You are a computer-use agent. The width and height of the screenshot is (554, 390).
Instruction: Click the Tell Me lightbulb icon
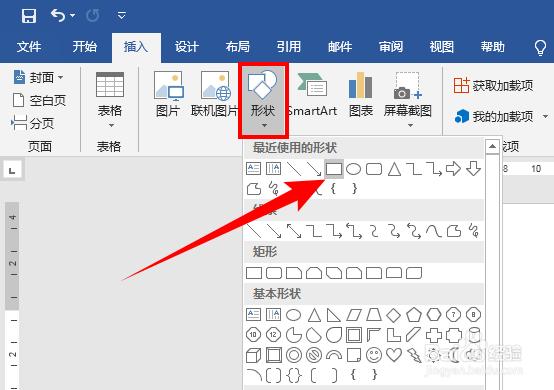coord(540,47)
